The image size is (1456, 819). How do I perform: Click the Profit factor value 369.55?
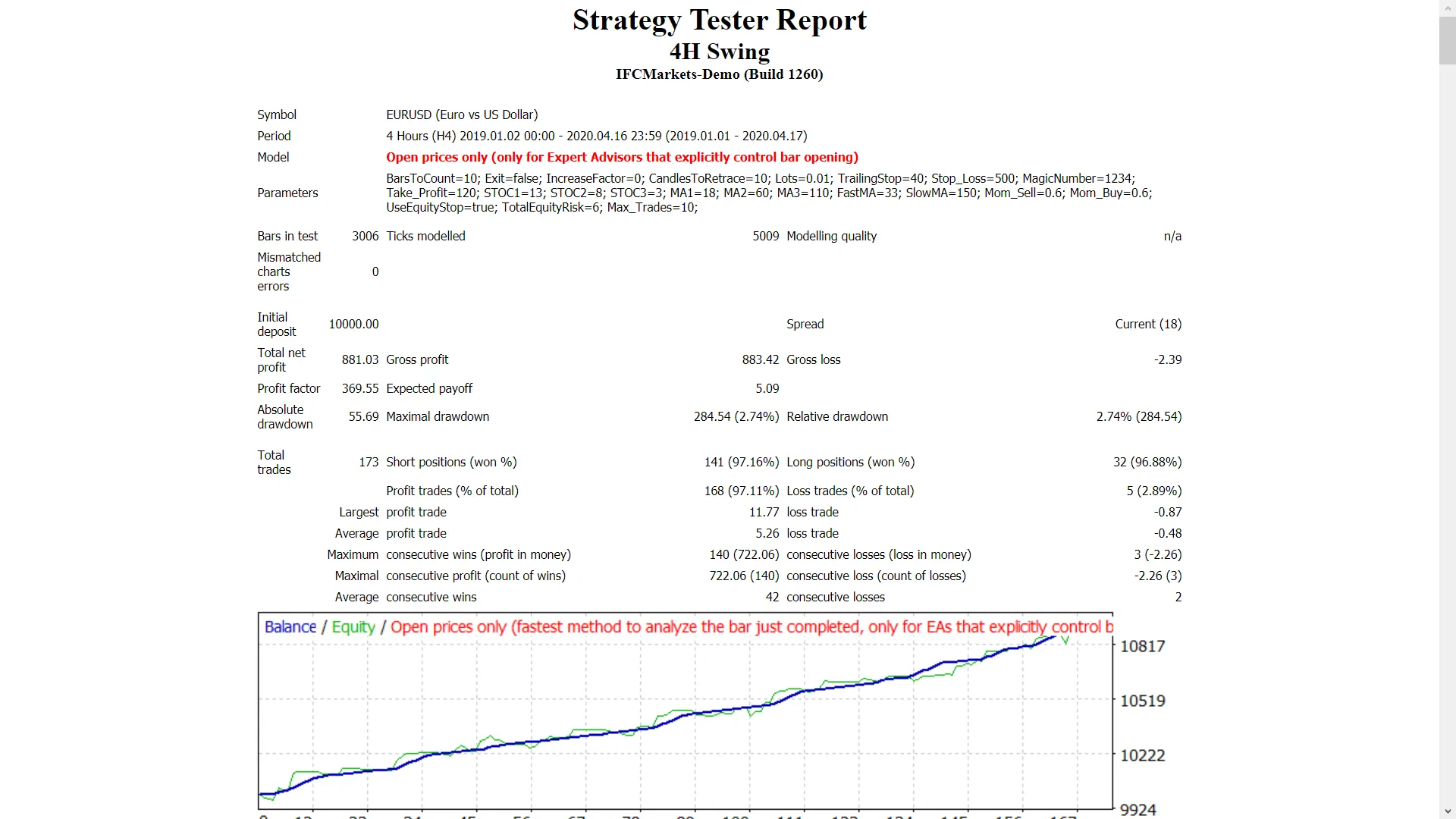tap(359, 388)
